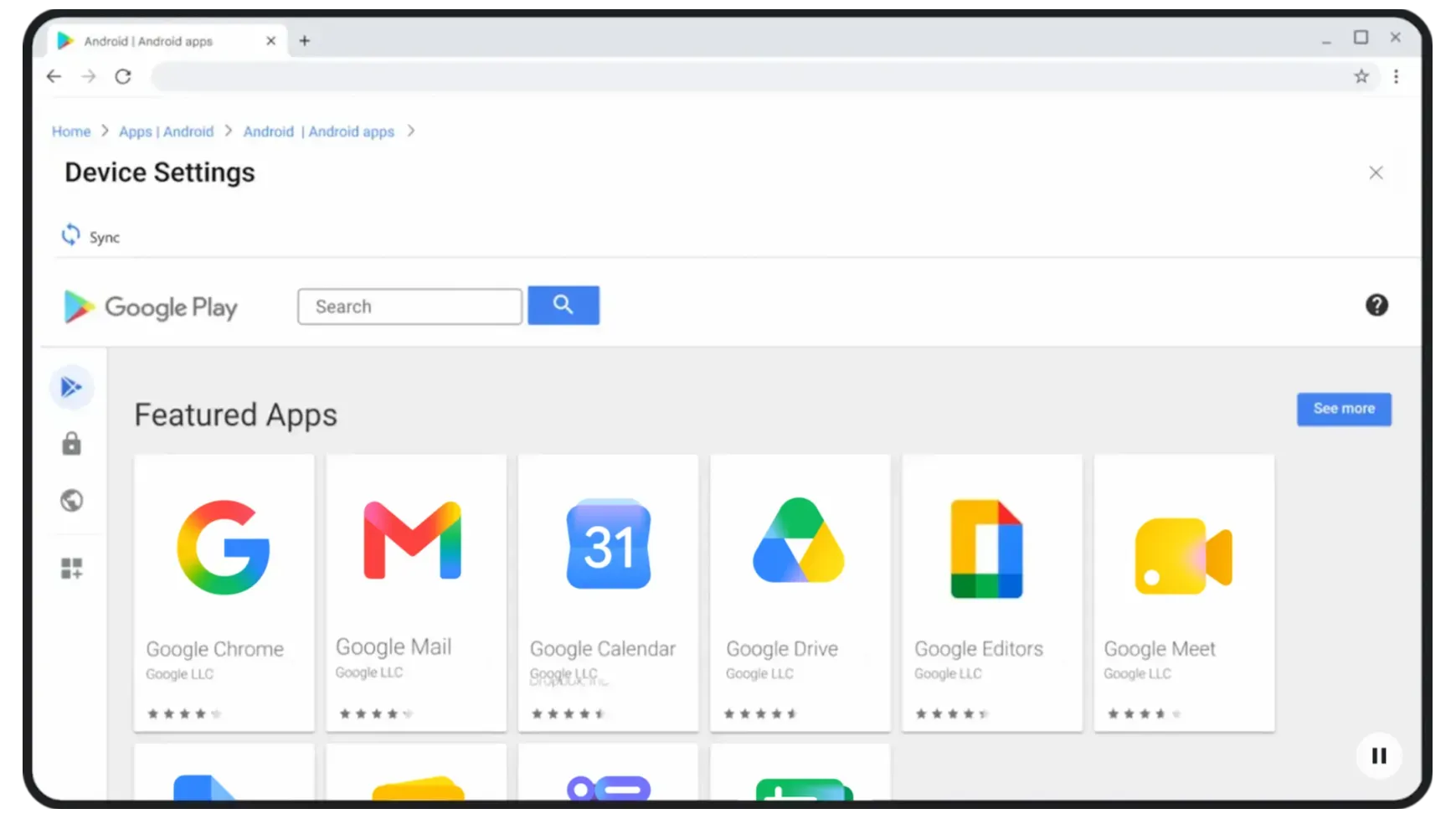Click the Sync icon

pyautogui.click(x=71, y=235)
